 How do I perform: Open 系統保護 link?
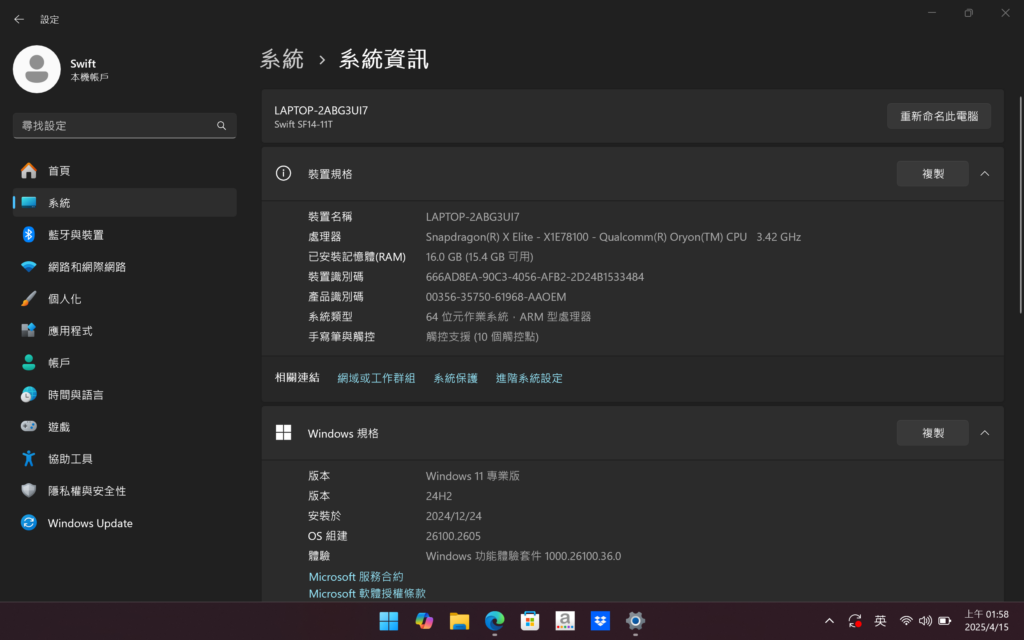456,378
